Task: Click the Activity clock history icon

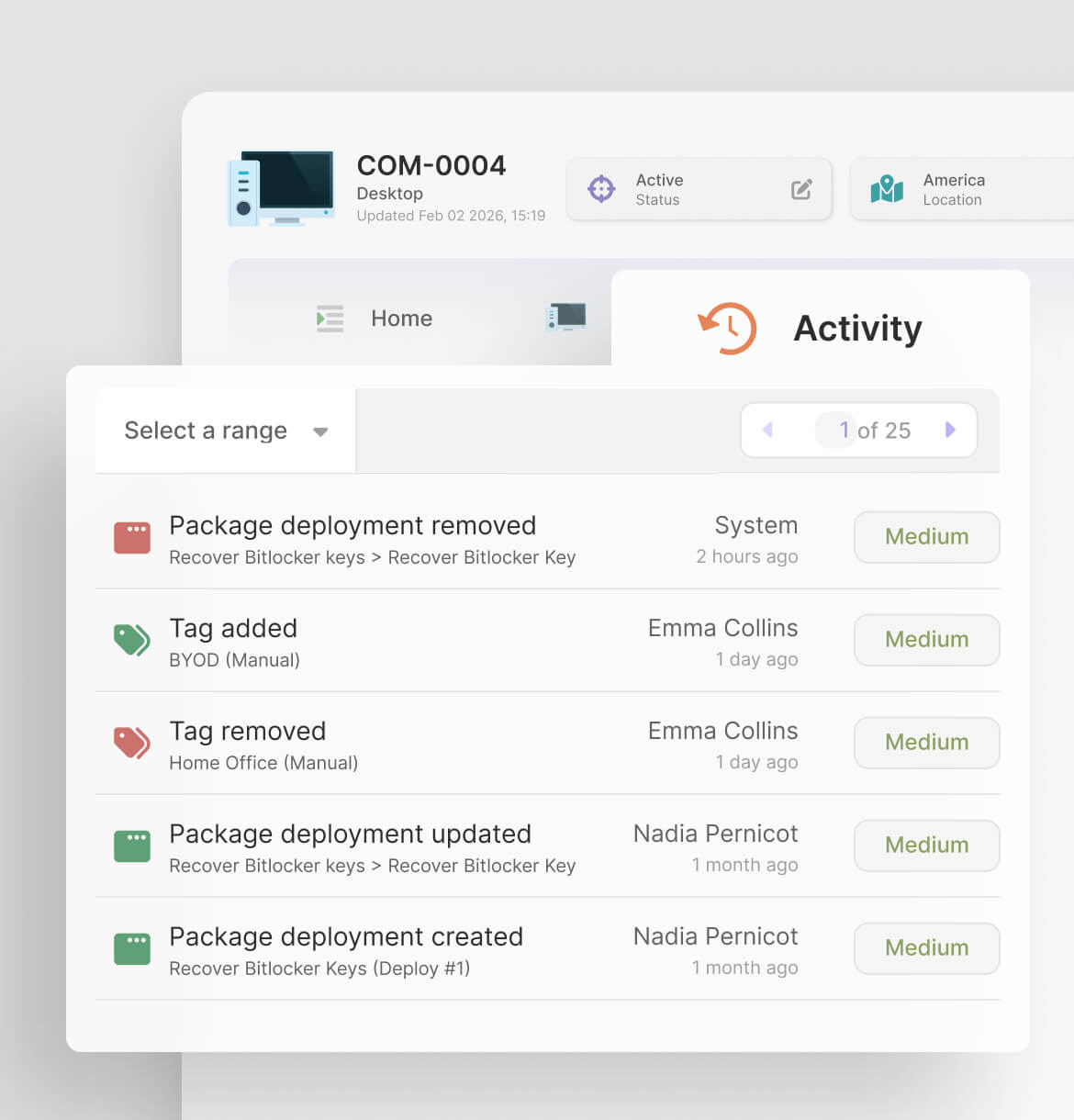Action: coord(728,328)
